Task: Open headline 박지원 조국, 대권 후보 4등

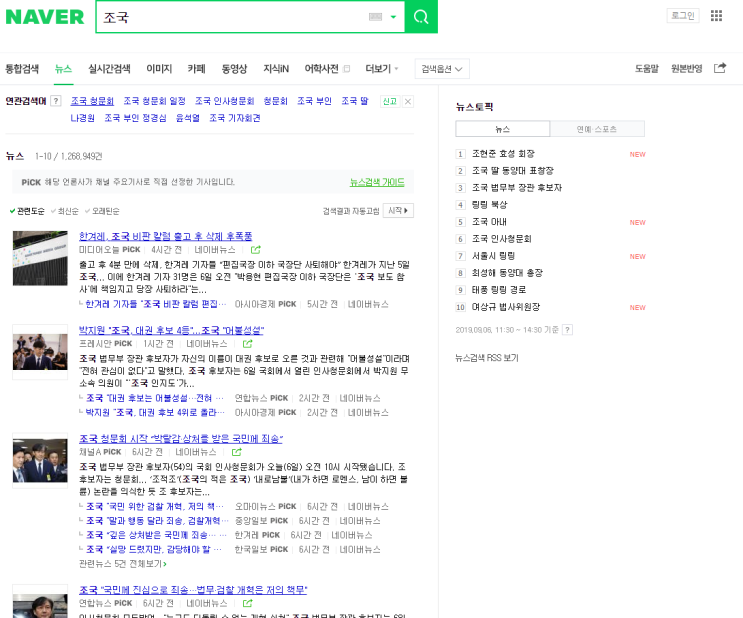Action: 171,330
